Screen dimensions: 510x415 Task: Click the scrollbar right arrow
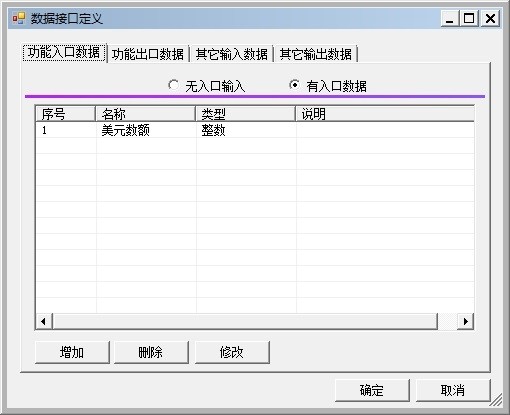pos(466,321)
